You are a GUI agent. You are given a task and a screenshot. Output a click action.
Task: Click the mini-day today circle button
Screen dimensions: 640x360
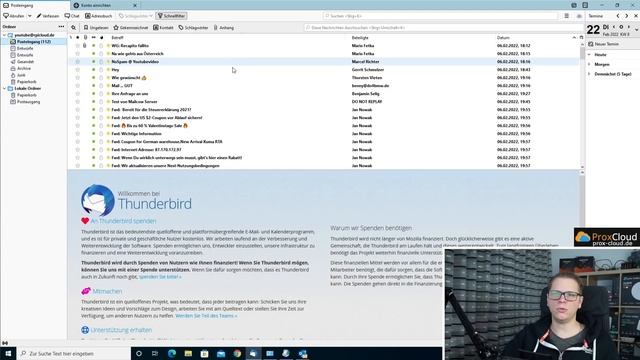(621, 27)
